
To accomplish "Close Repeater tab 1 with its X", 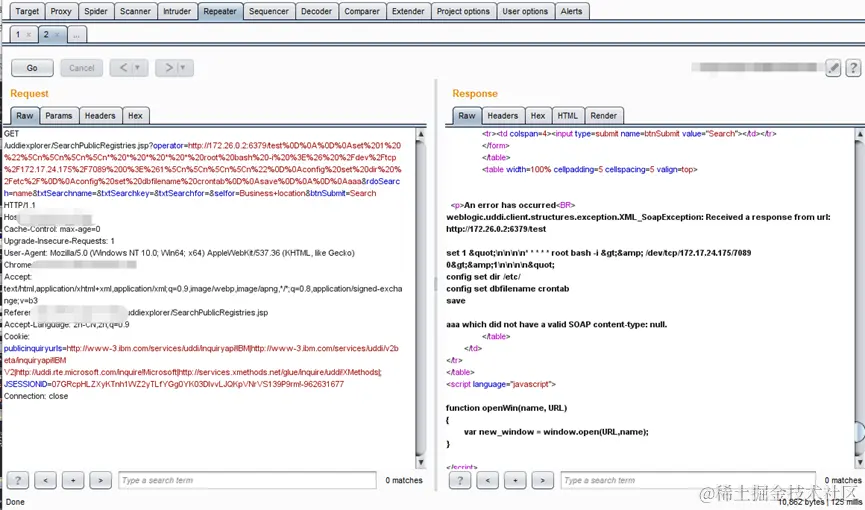I will tap(29, 34).
